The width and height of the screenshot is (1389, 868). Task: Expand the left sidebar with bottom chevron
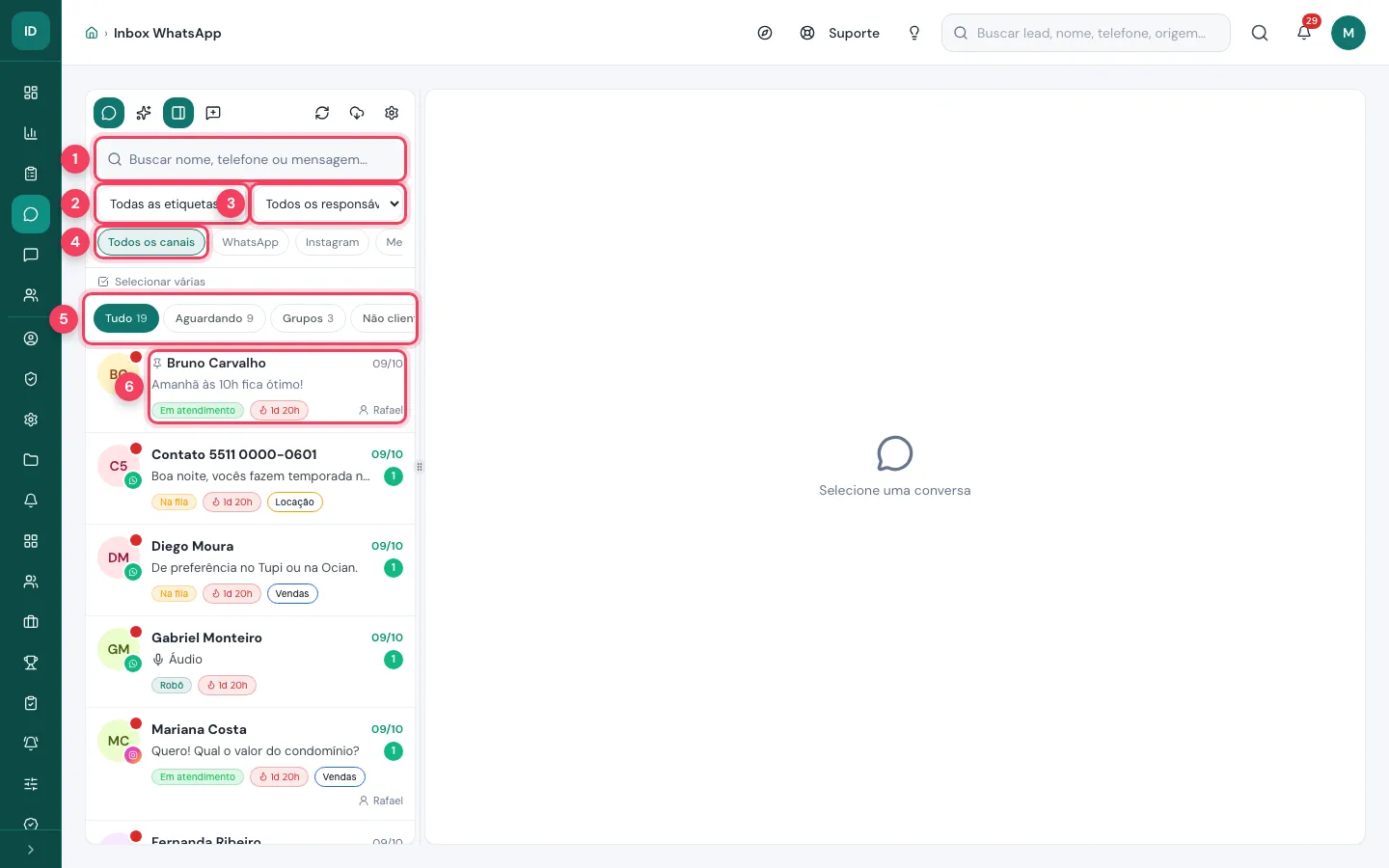tap(31, 850)
